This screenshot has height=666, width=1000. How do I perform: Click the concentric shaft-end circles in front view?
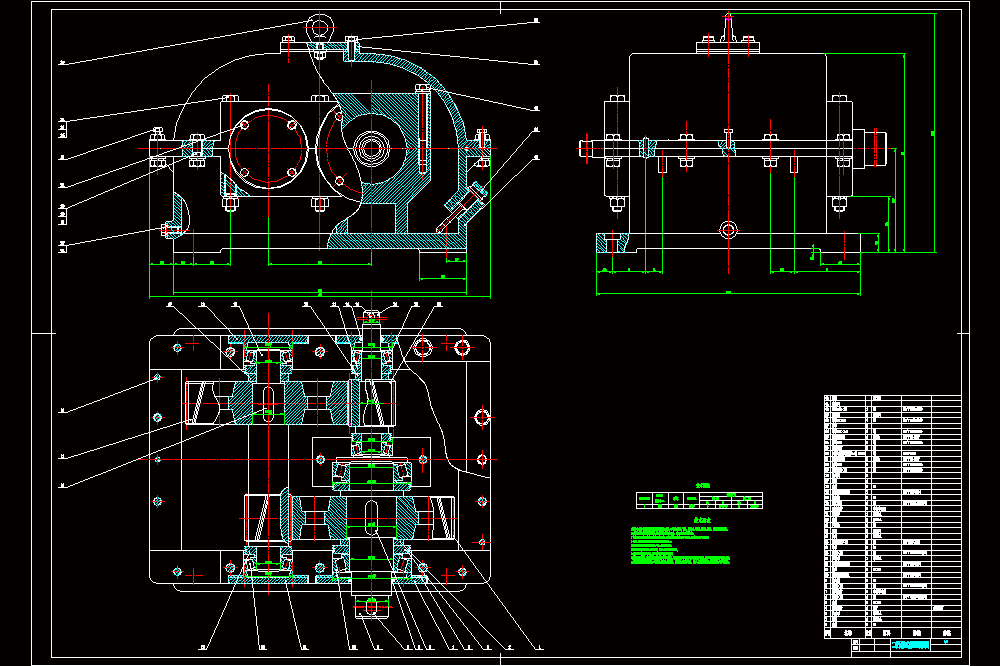[371, 149]
